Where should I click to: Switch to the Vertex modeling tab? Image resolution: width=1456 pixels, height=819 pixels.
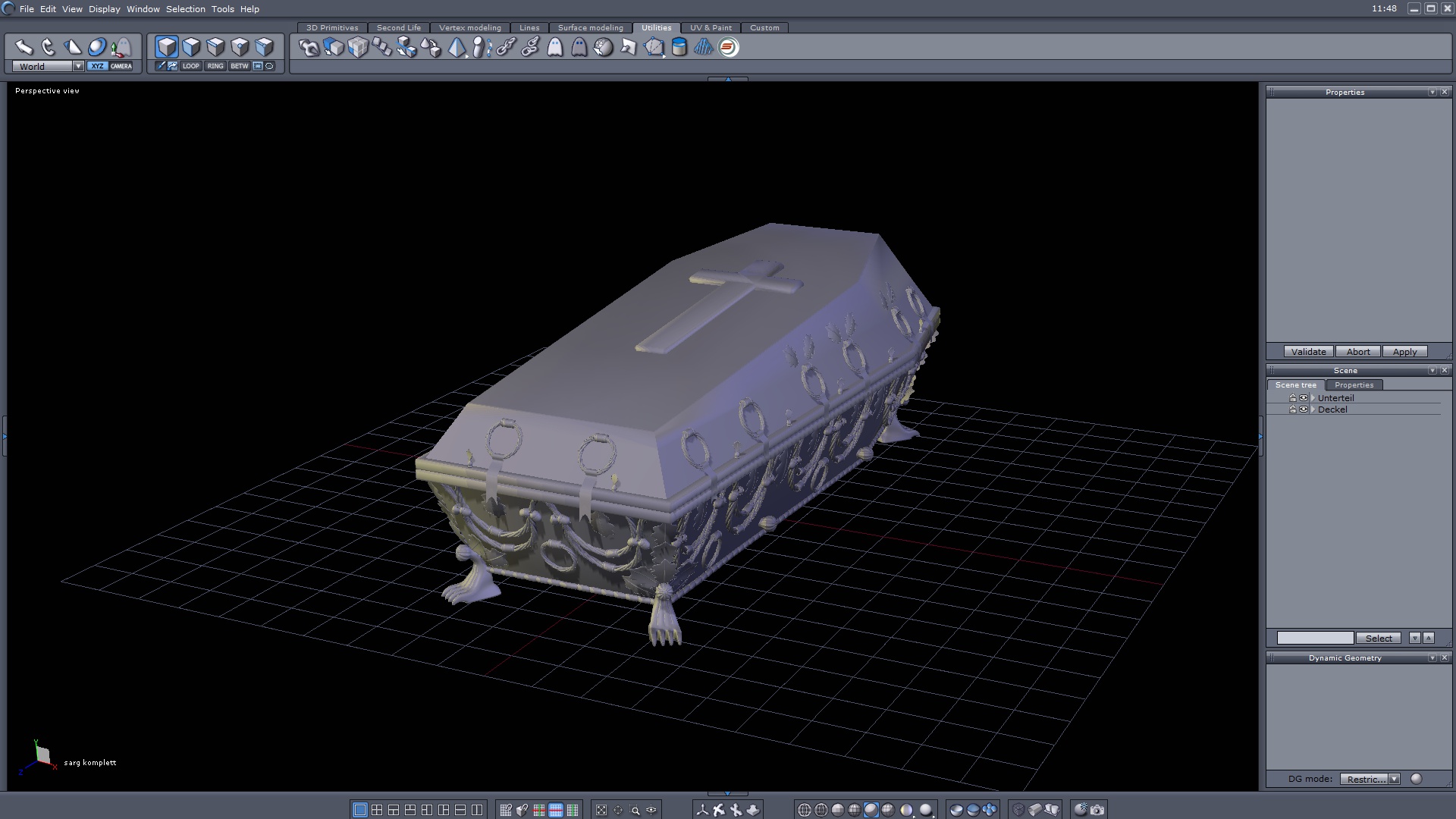pos(469,28)
